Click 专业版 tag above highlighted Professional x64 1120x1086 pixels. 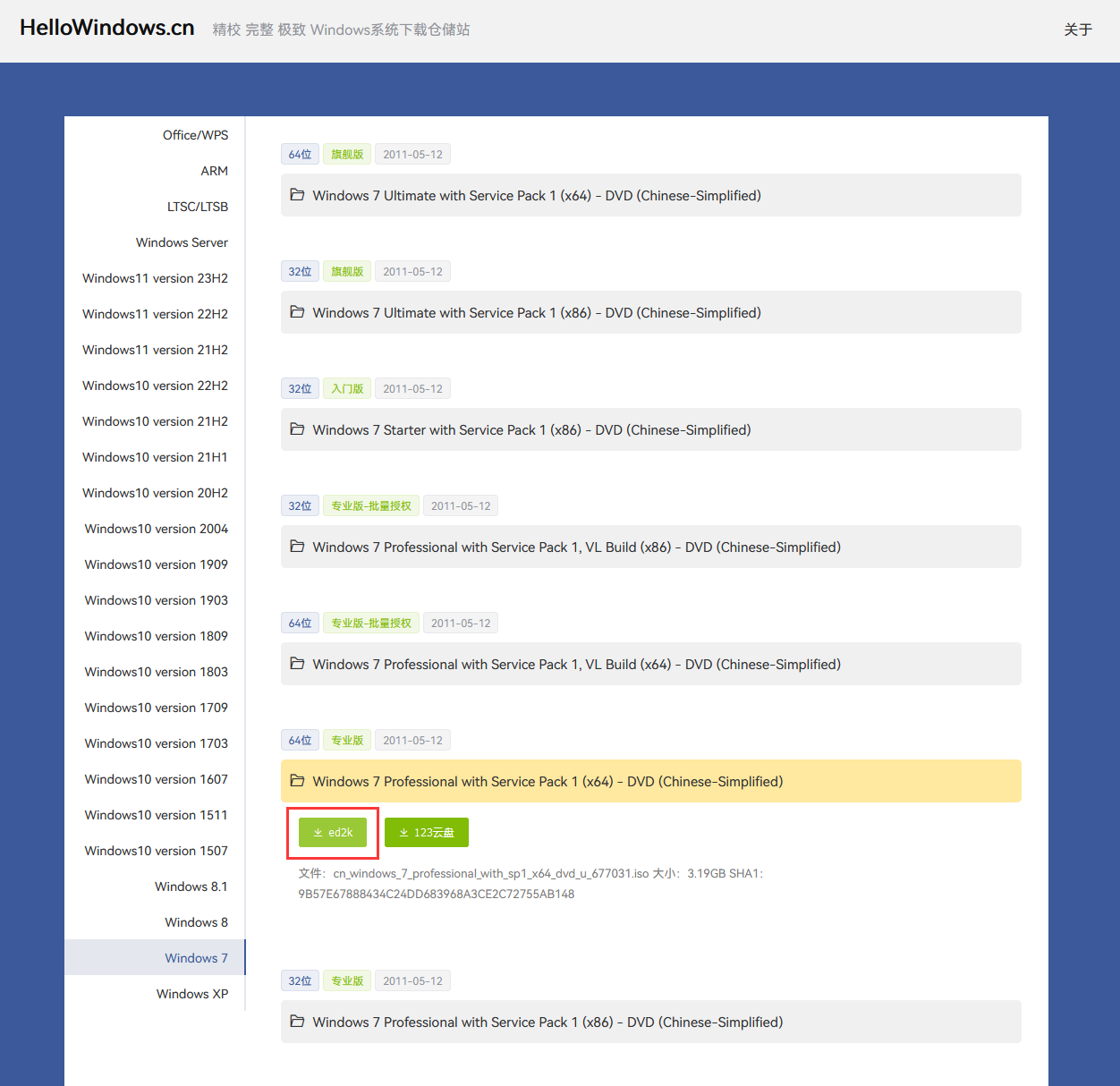pyautogui.click(x=347, y=740)
